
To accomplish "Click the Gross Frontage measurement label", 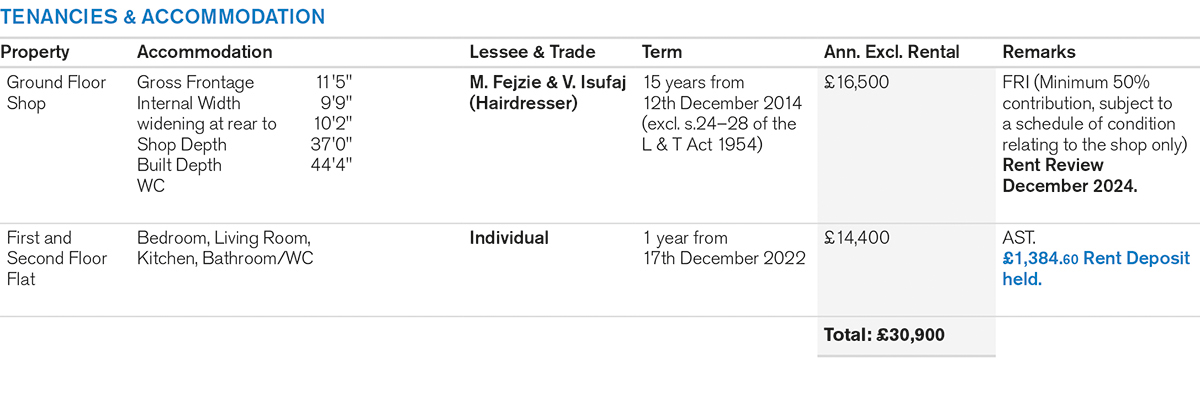I will [x=195, y=83].
